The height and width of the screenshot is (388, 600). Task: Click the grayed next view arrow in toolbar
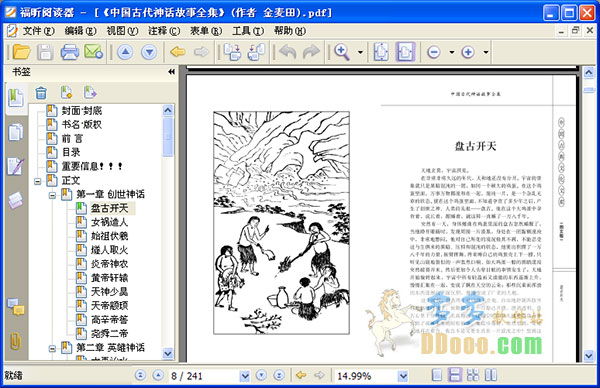201,52
